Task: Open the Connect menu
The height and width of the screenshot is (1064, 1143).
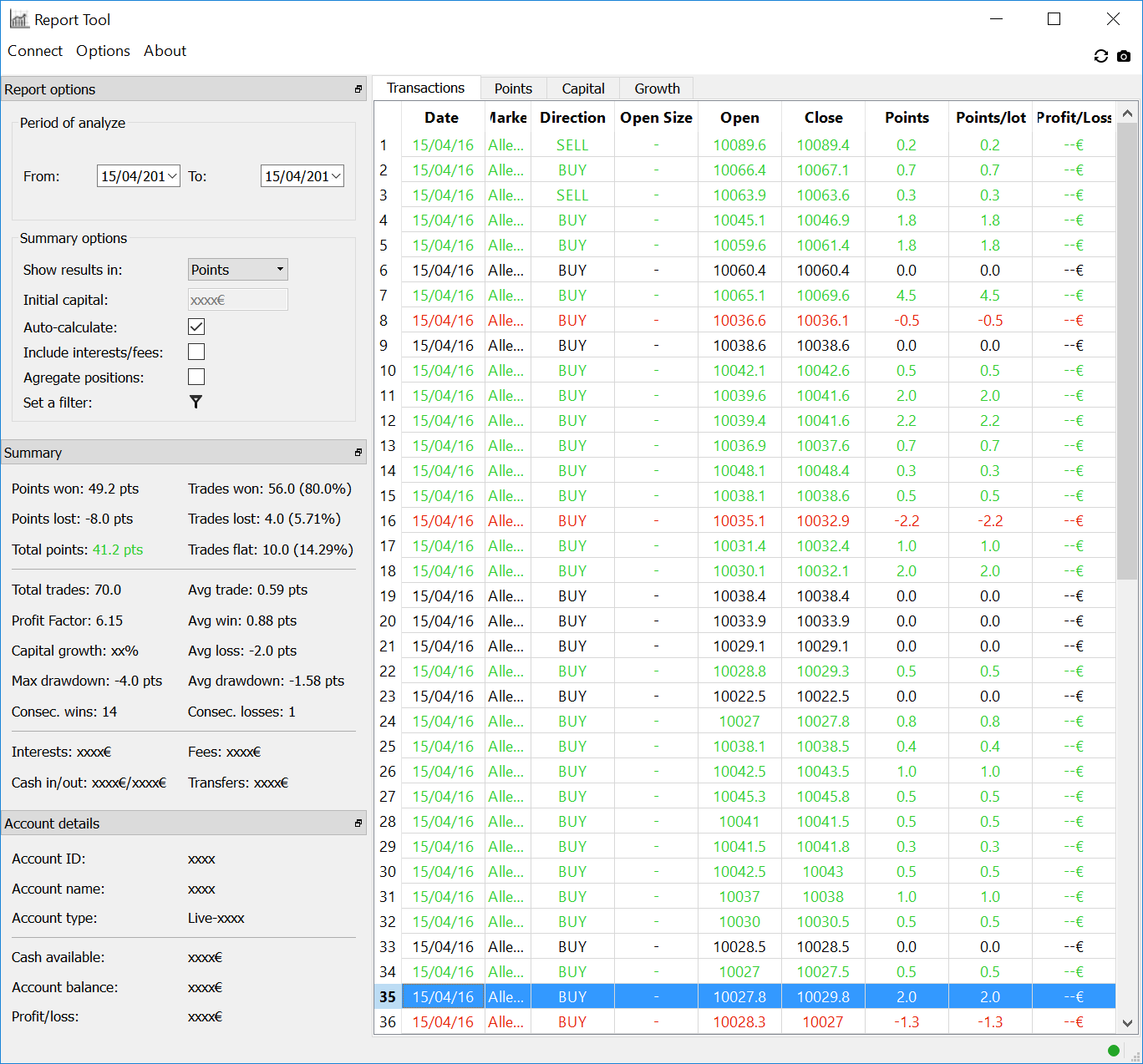Action: 35,51
